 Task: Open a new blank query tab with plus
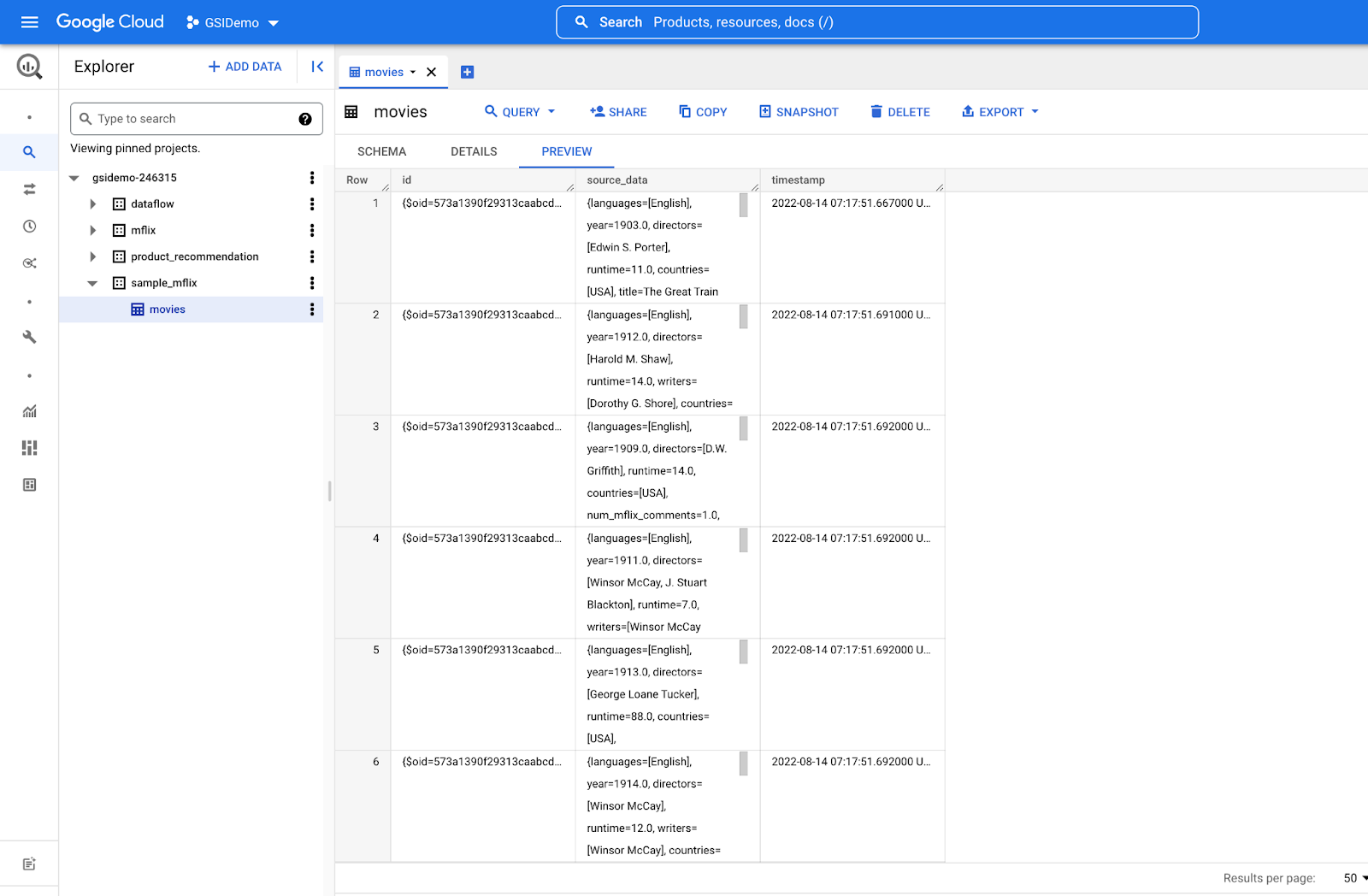467,72
